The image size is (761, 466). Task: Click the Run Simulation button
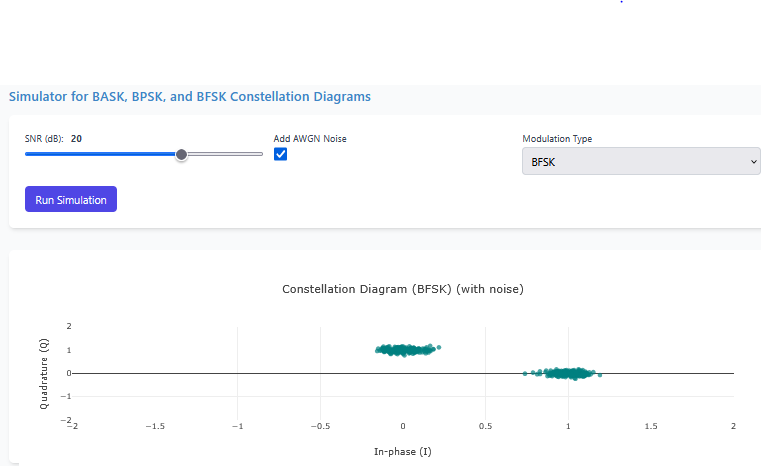[71, 199]
